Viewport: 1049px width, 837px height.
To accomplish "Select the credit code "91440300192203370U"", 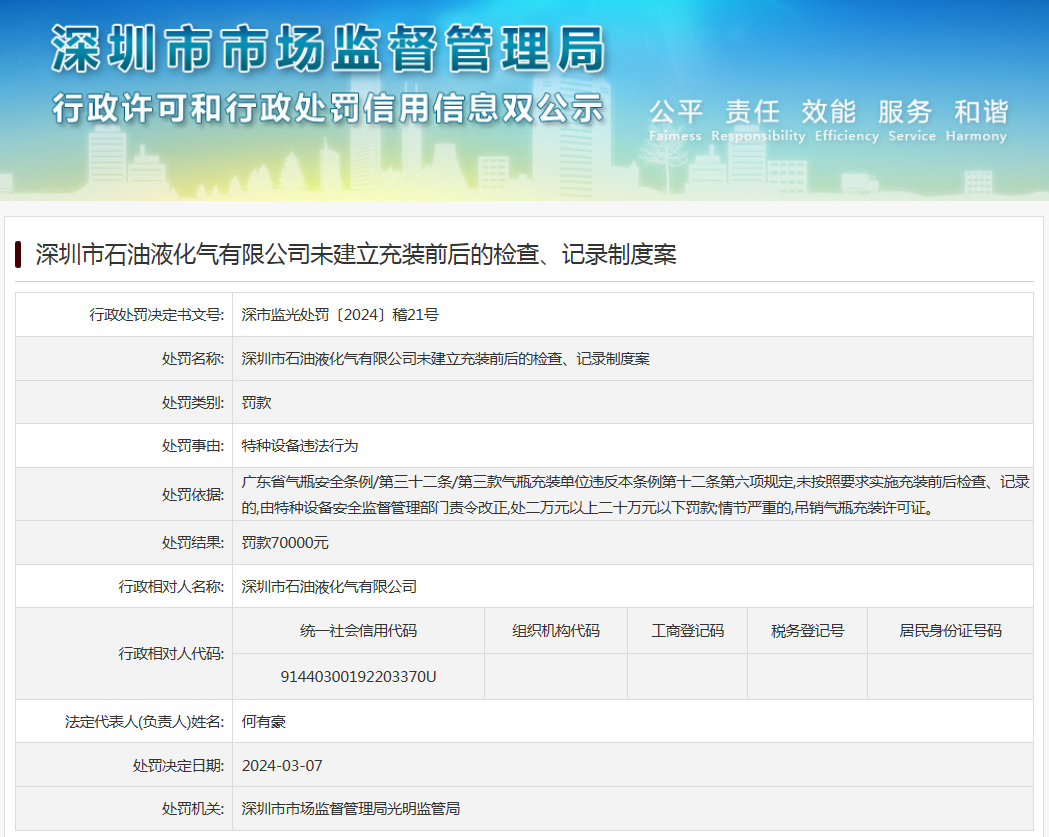I will [359, 676].
